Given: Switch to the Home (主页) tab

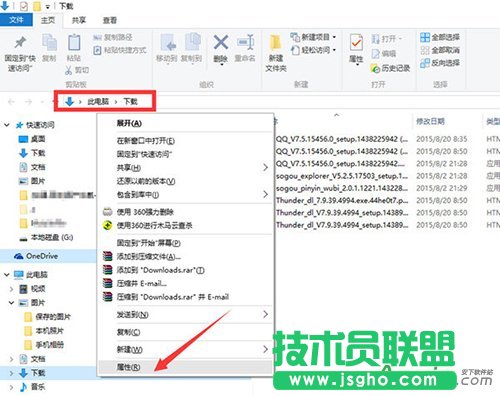Looking at the screenshot, I should tap(48, 20).
